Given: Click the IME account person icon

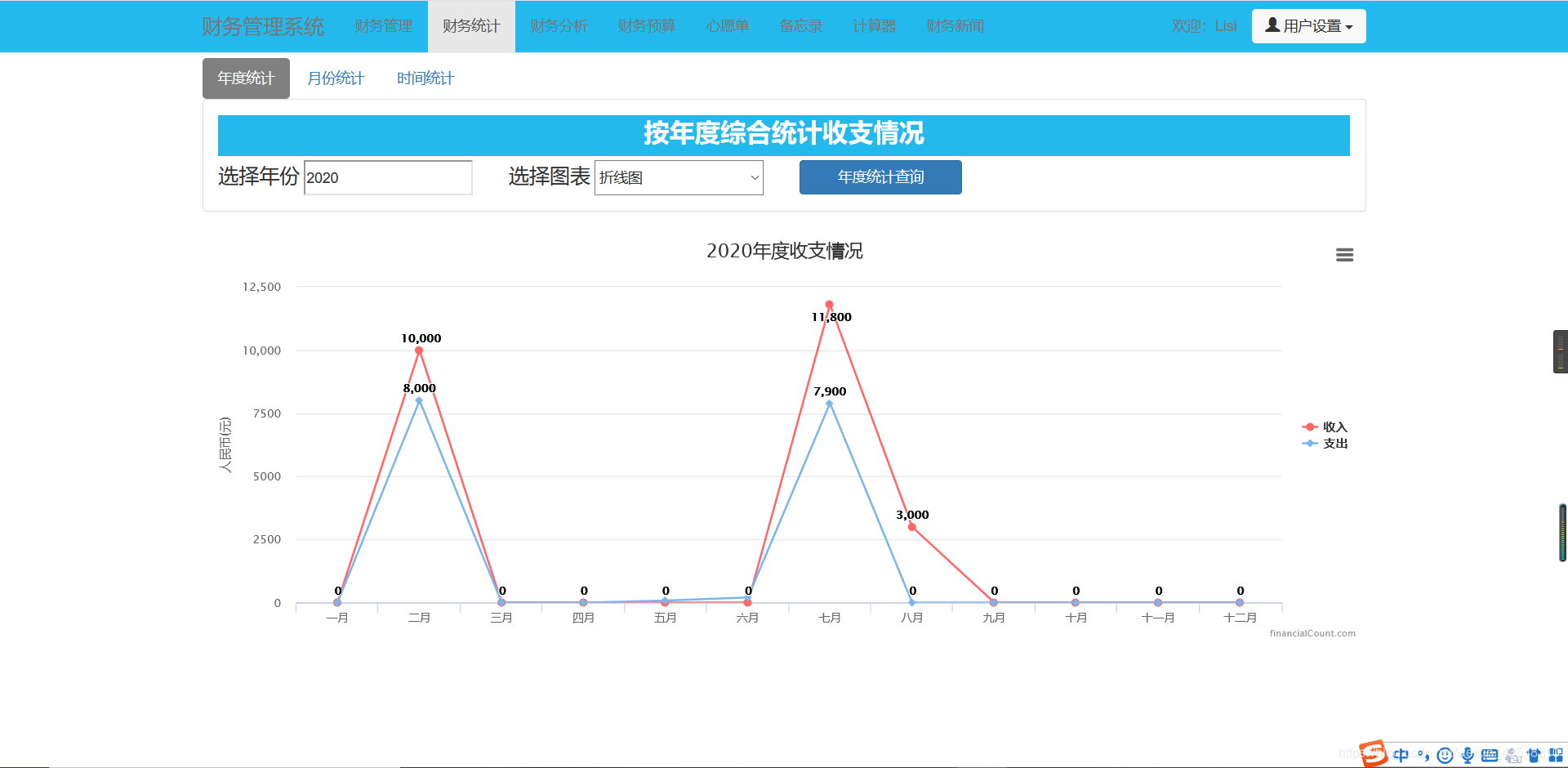Looking at the screenshot, I should [x=1512, y=755].
